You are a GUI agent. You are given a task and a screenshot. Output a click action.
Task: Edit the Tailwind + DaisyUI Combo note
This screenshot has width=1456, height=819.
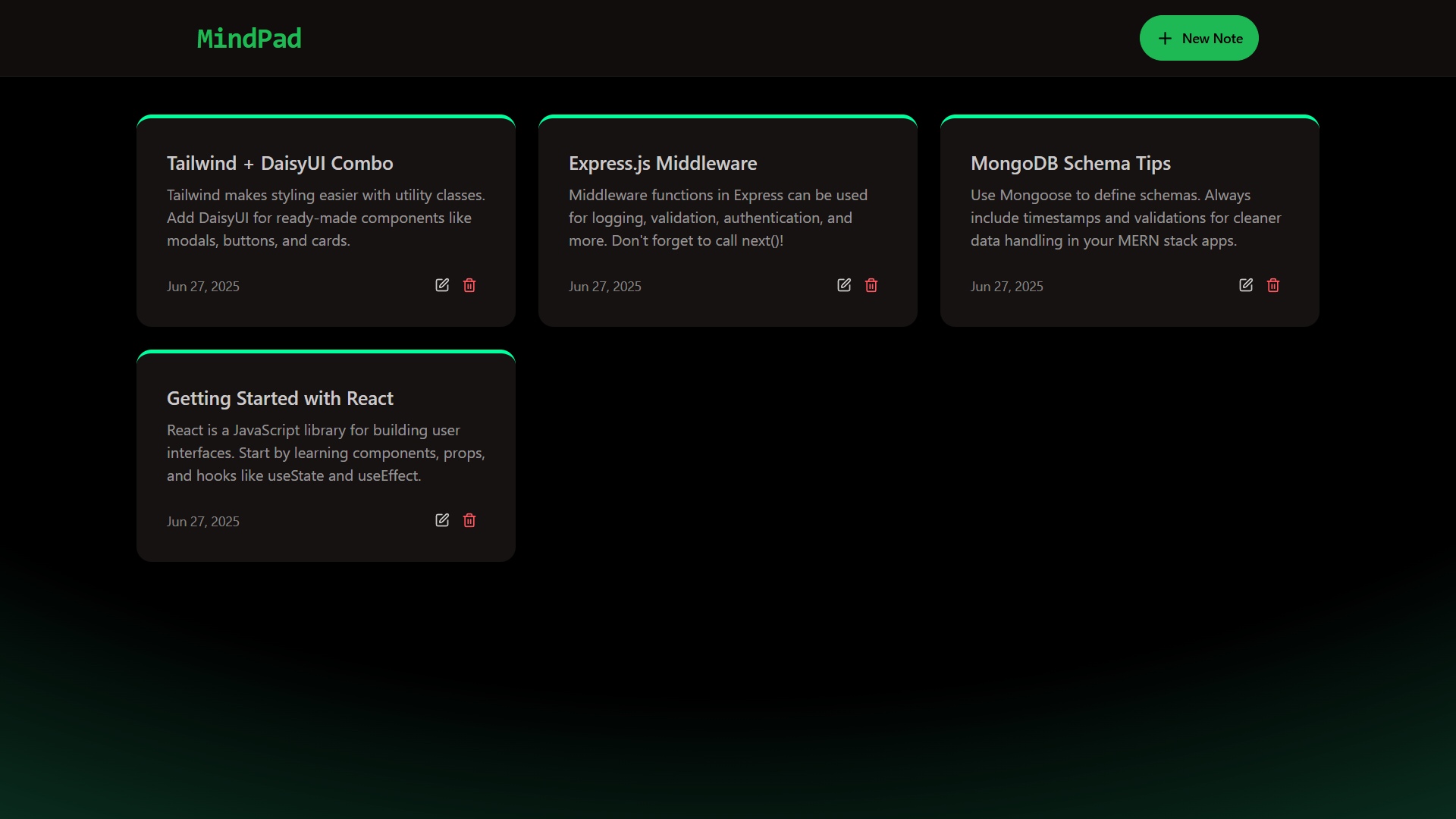tap(442, 285)
